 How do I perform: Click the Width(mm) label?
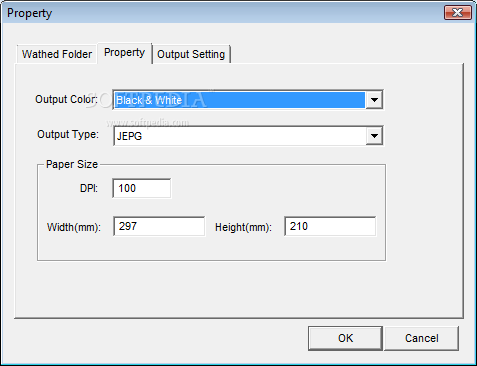[x=74, y=227]
